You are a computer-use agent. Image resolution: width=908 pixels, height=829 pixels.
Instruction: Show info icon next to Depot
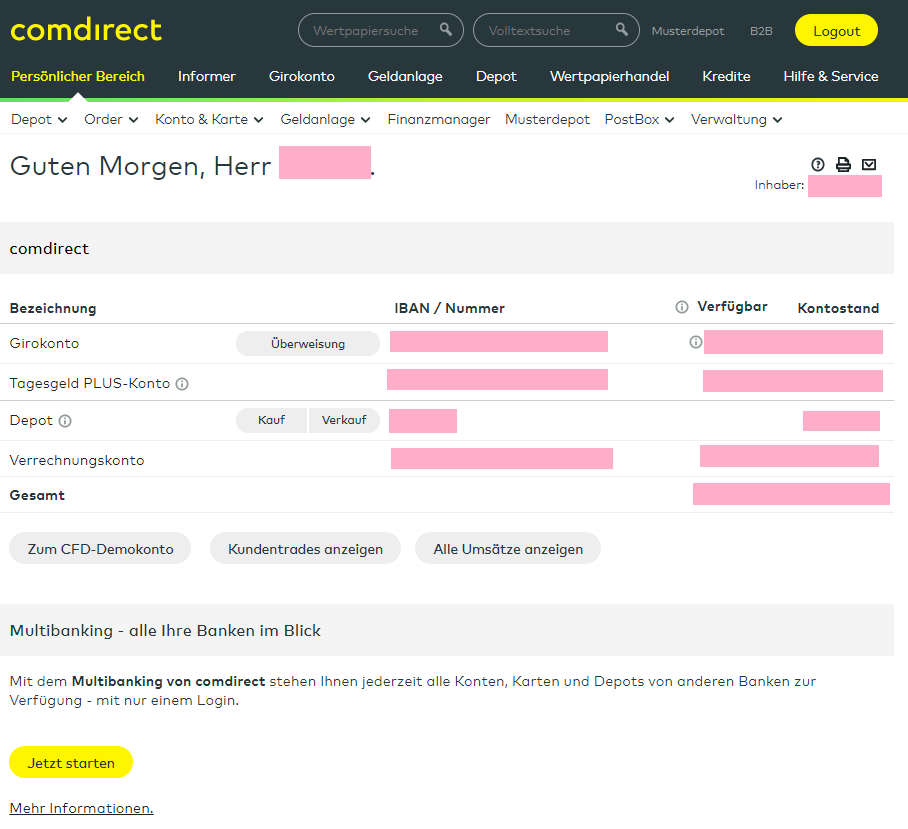pyautogui.click(x=65, y=421)
